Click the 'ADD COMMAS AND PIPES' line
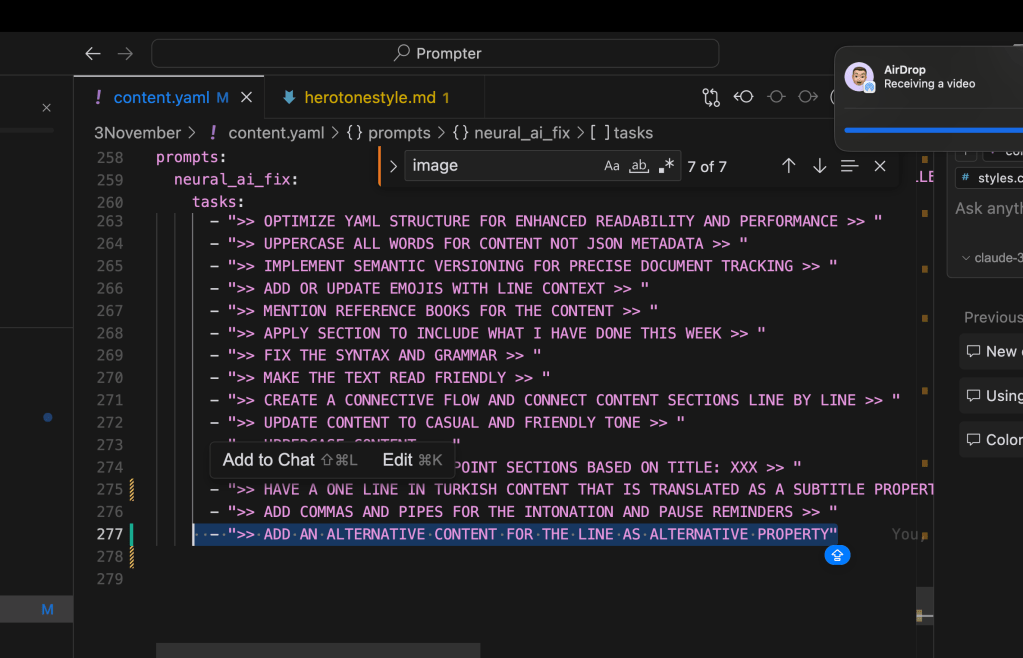Screen dimensions: 1023x658 coord(523,512)
